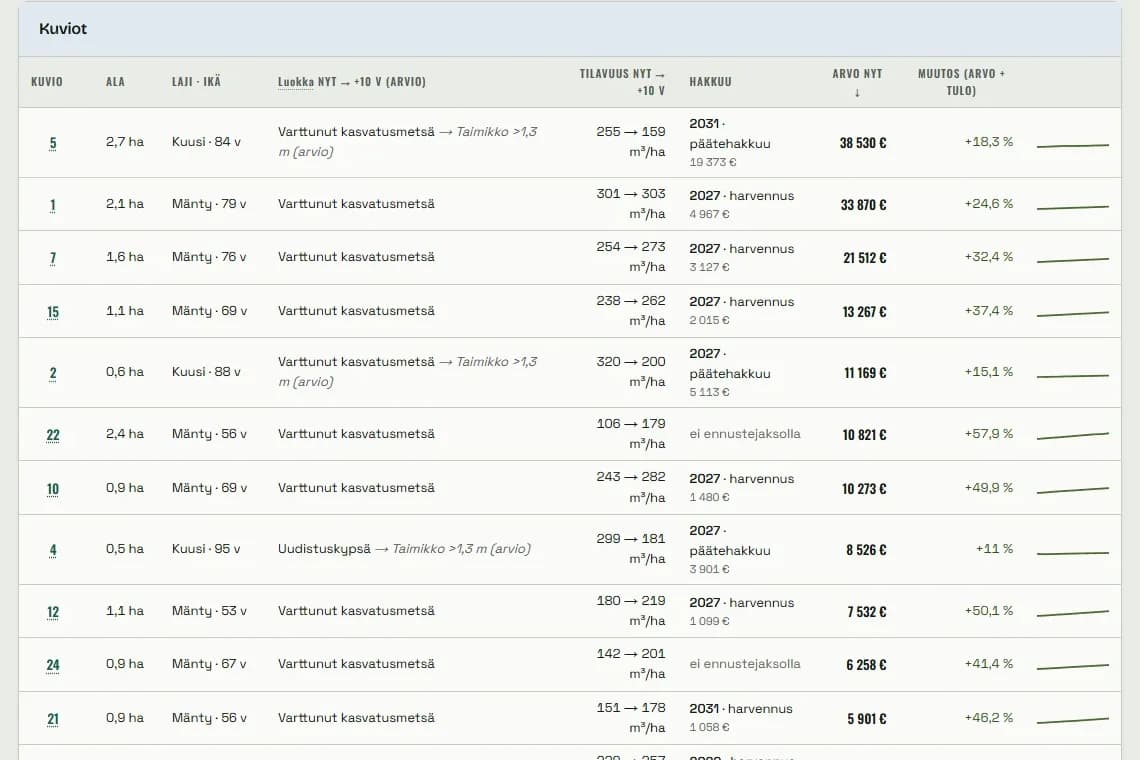The image size is (1140, 760).
Task: Open stand link number 15
Action: click(x=52, y=312)
